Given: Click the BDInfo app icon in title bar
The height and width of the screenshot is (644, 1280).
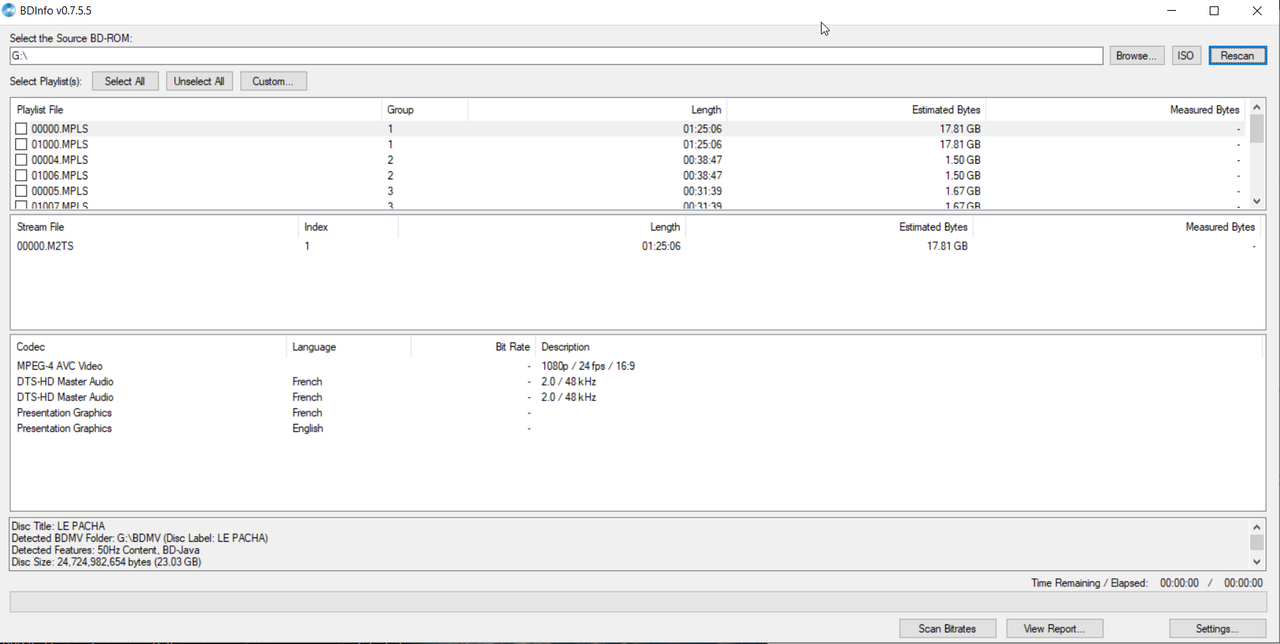Looking at the screenshot, I should pyautogui.click(x=9, y=11).
